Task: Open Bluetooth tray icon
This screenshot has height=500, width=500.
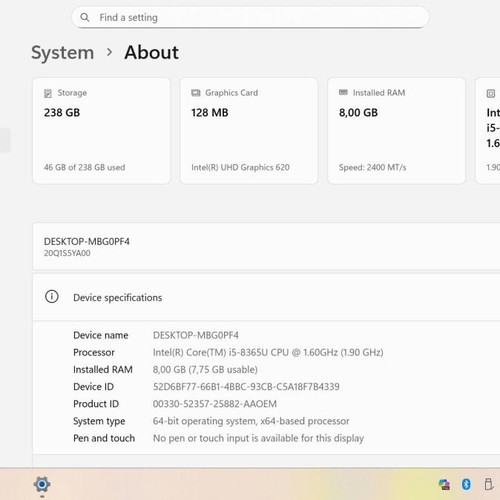Action: point(466,484)
